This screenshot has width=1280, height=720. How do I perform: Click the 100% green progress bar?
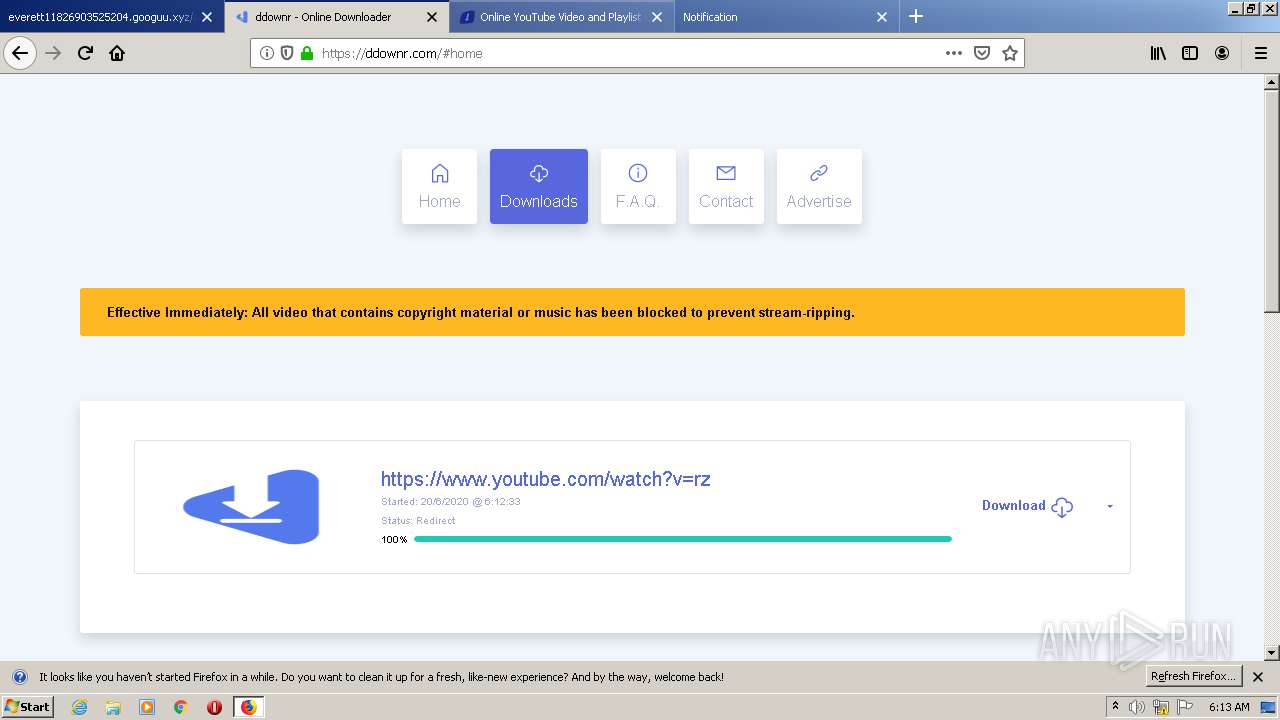[683, 539]
